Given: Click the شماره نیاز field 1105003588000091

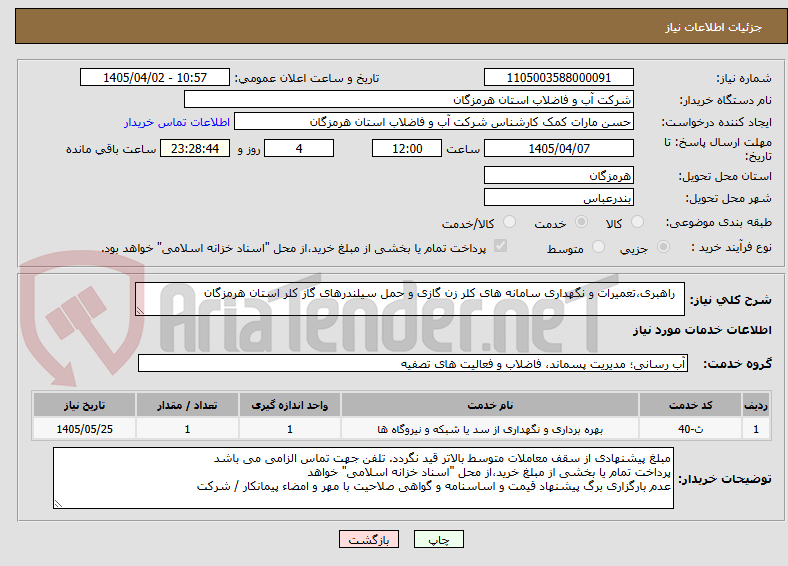Looking at the screenshot, I should pyautogui.click(x=558, y=77).
